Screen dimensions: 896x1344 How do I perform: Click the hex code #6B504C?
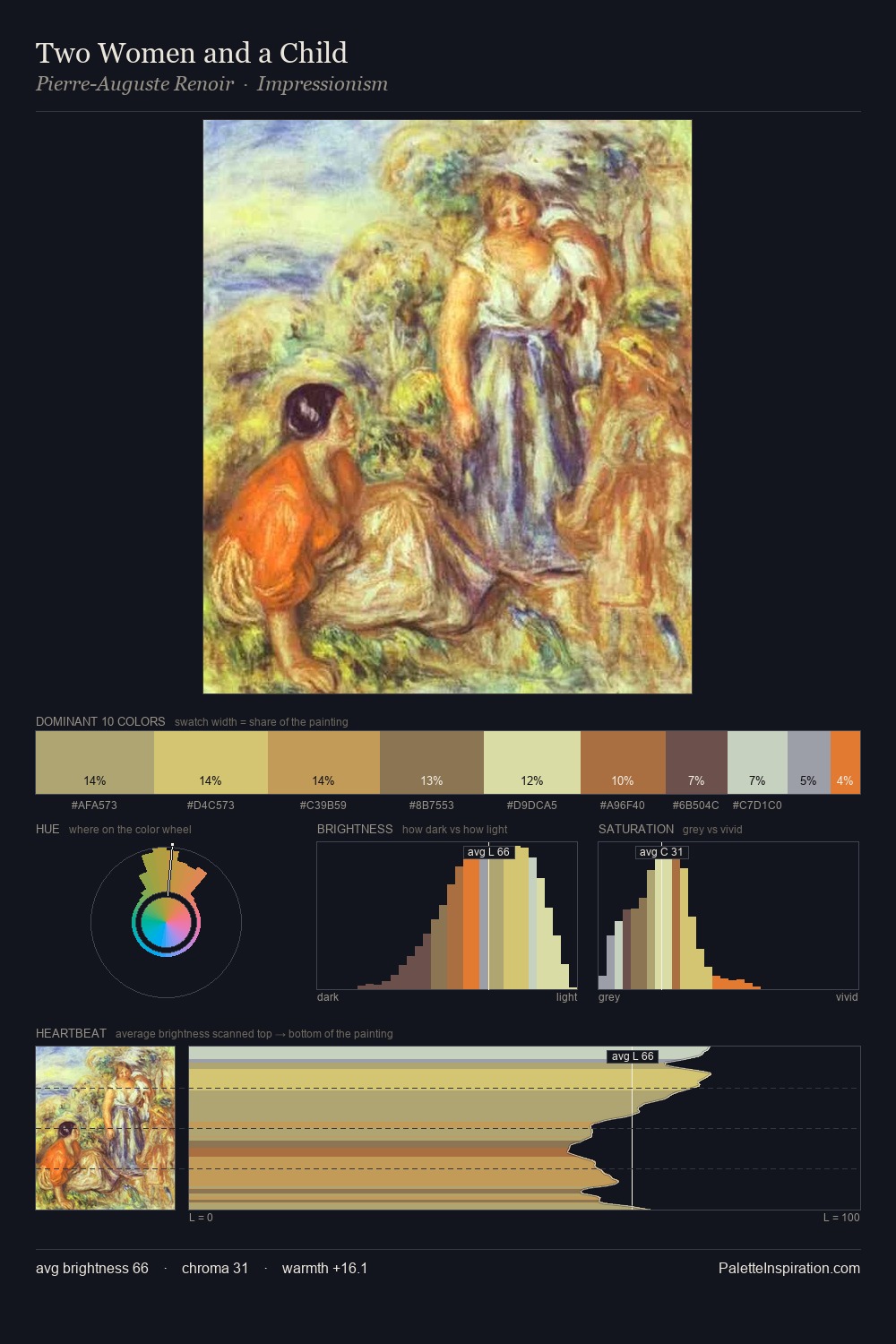(696, 806)
